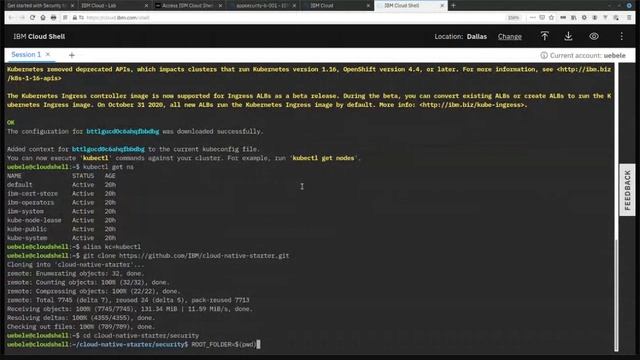Click the kube-node-lease namespace row
640x360 pixels.
(61, 220)
